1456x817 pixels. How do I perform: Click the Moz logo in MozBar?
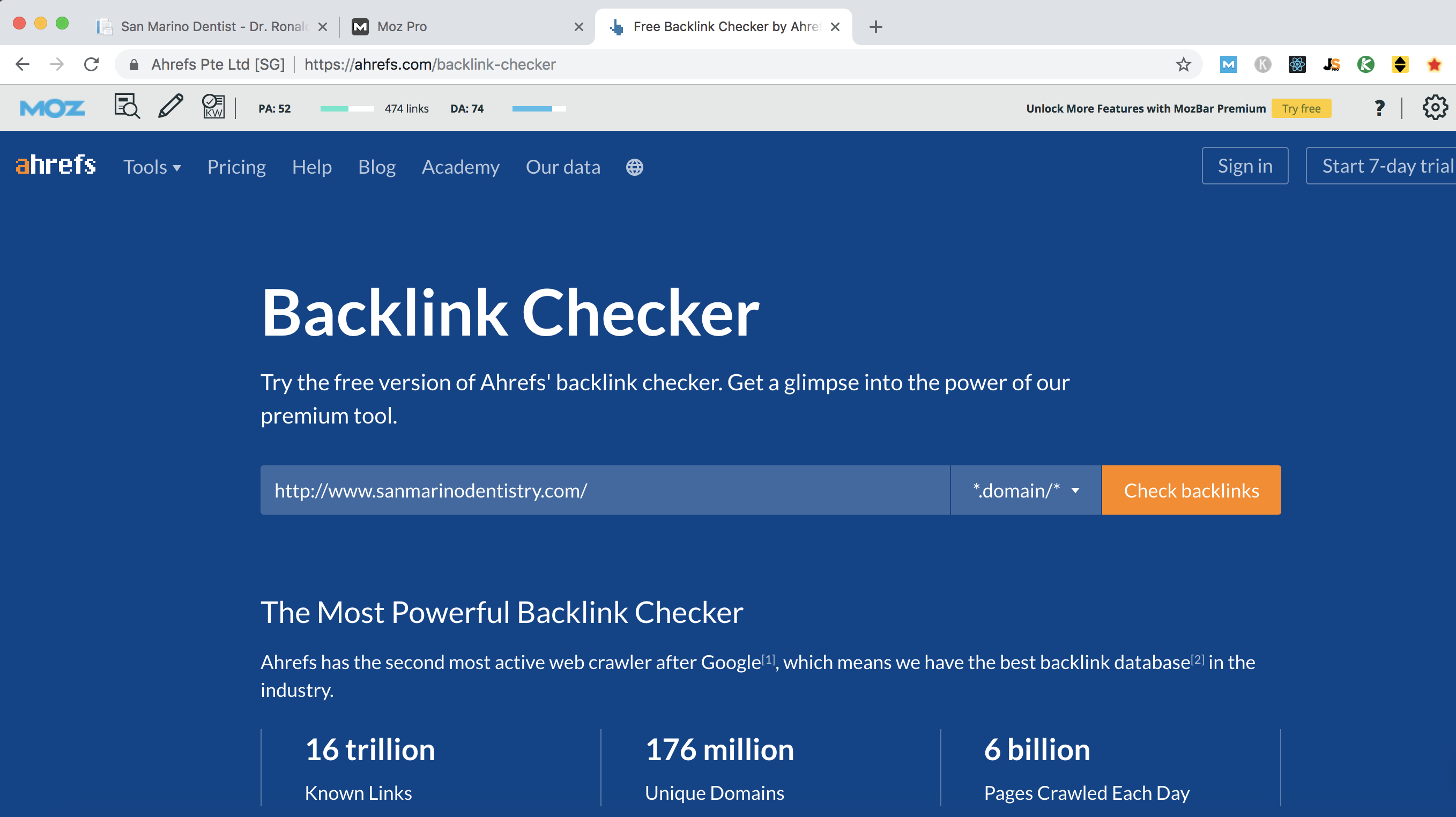pos(52,108)
